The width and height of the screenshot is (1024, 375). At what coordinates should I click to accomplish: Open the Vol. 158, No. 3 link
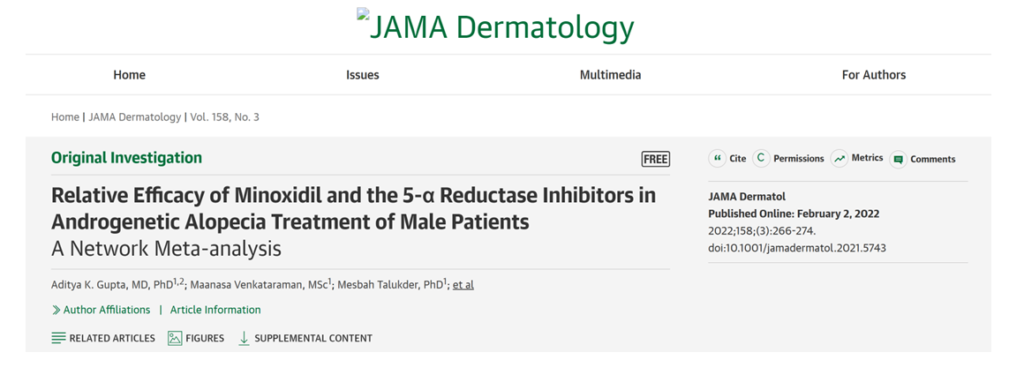225,117
